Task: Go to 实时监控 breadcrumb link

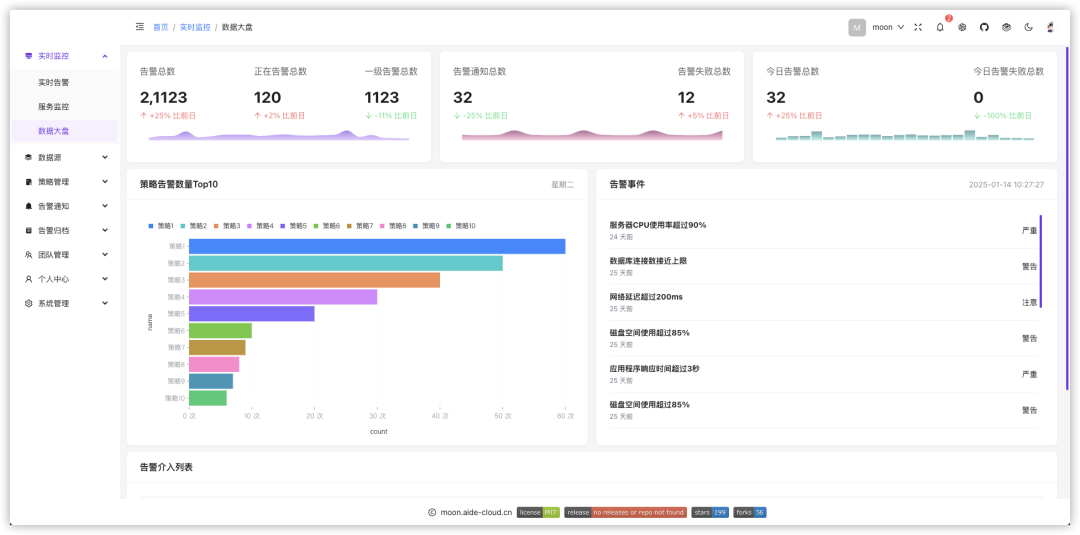Action: pyautogui.click(x=195, y=28)
